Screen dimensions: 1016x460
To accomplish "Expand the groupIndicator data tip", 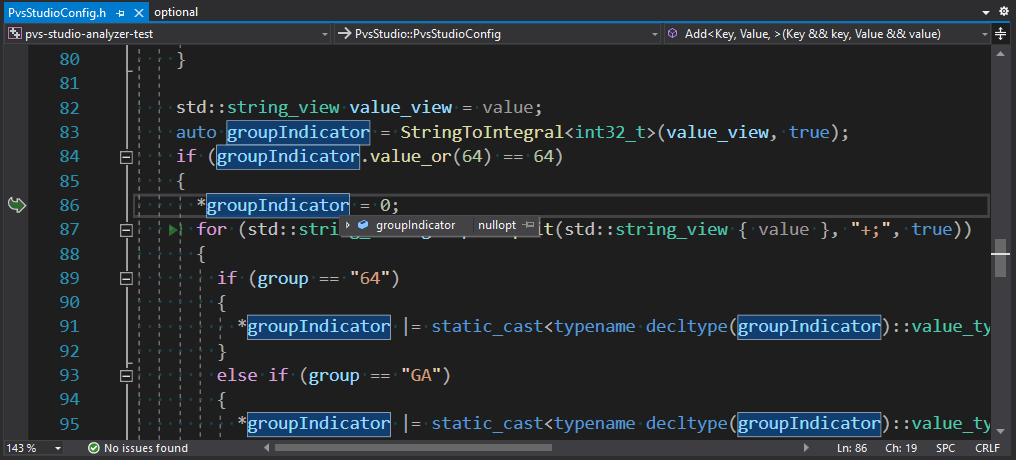I will click(348, 225).
